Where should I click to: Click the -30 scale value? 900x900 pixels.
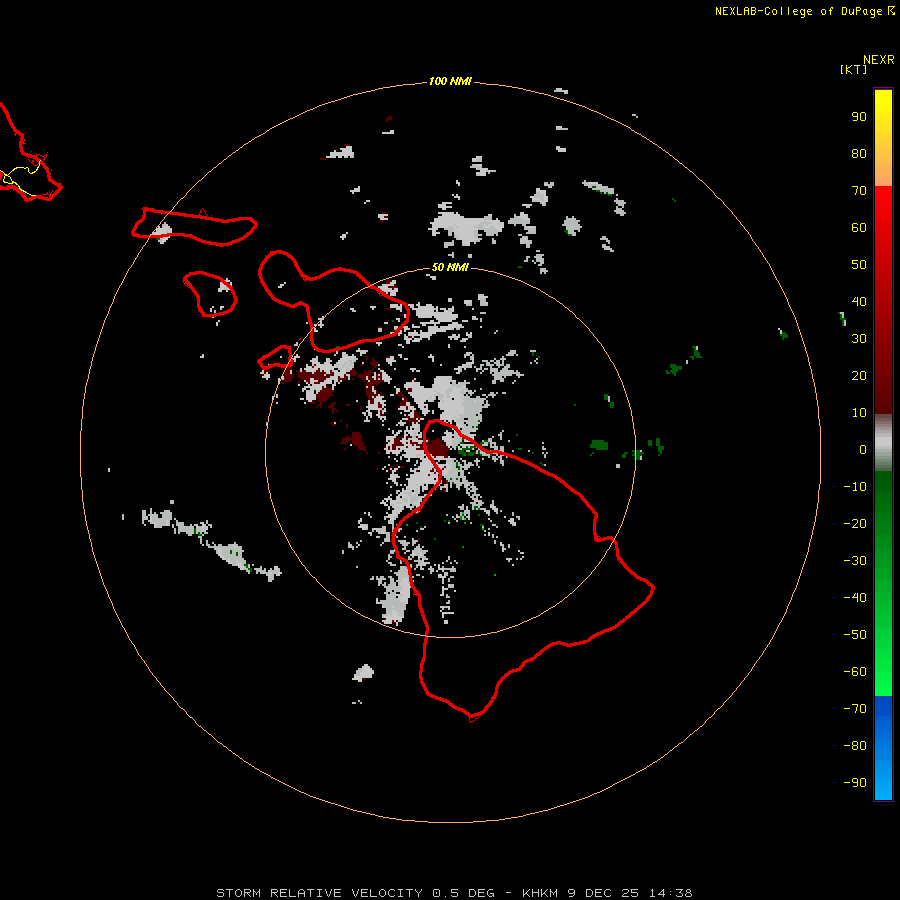tap(855, 561)
